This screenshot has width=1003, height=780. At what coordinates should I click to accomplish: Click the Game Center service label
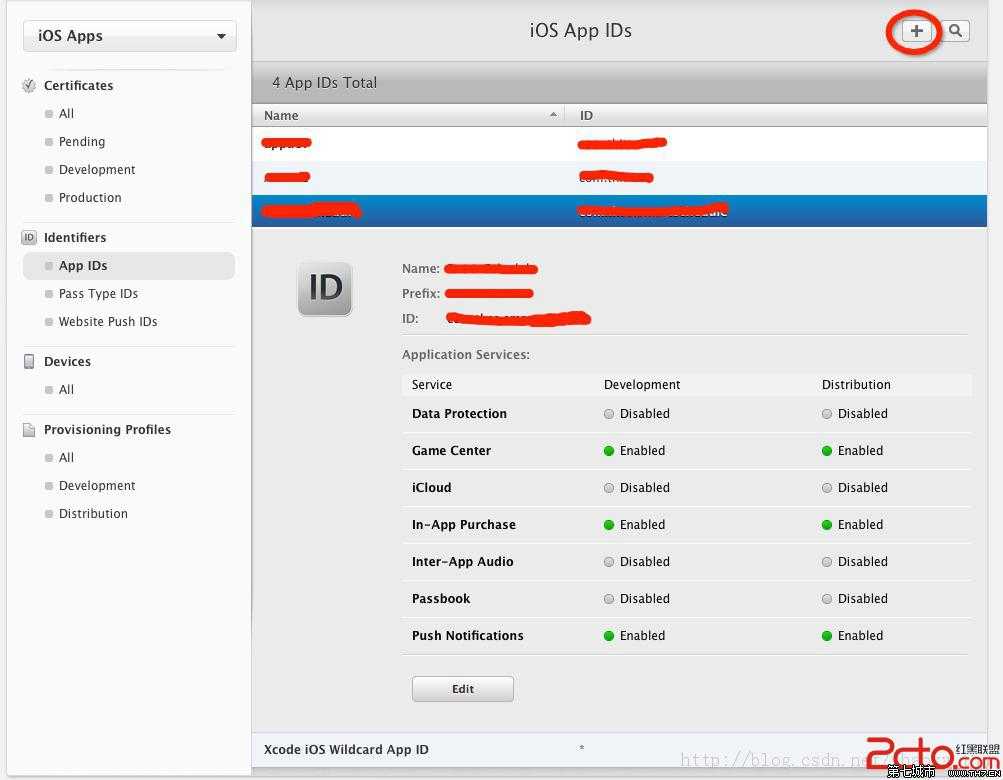tap(451, 451)
